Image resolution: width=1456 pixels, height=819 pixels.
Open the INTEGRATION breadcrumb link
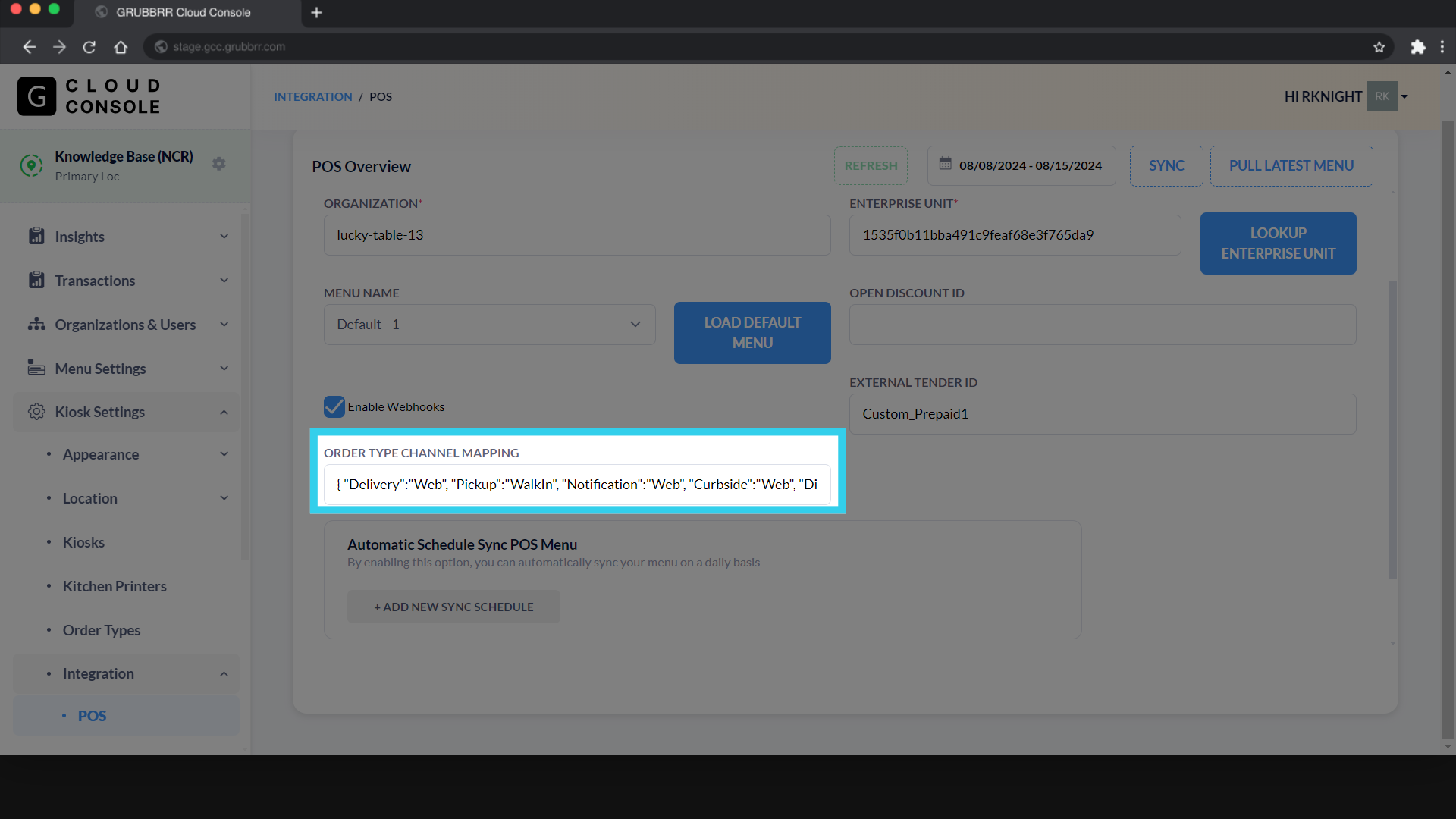tap(312, 96)
